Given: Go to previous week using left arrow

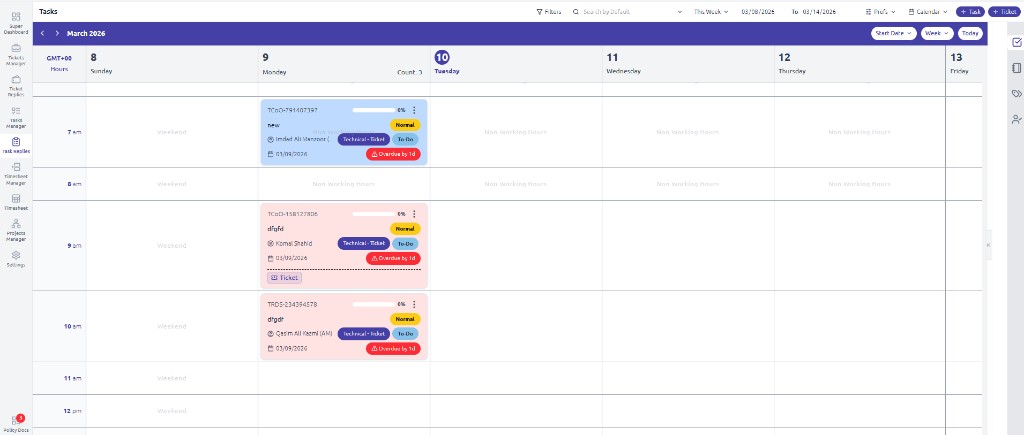Looking at the screenshot, I should coord(43,33).
